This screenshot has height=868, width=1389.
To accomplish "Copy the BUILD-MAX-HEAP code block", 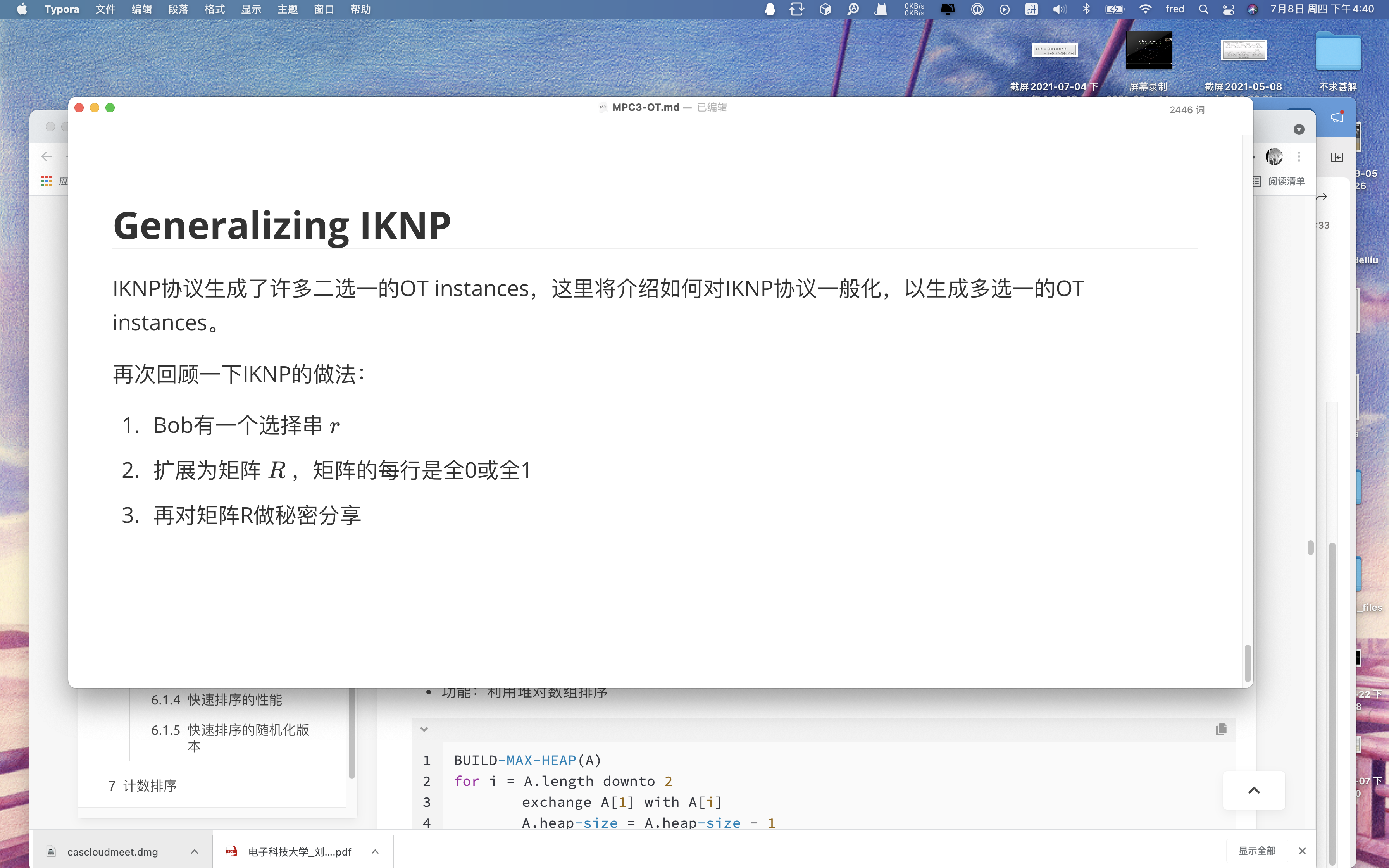I will pos(1221,730).
